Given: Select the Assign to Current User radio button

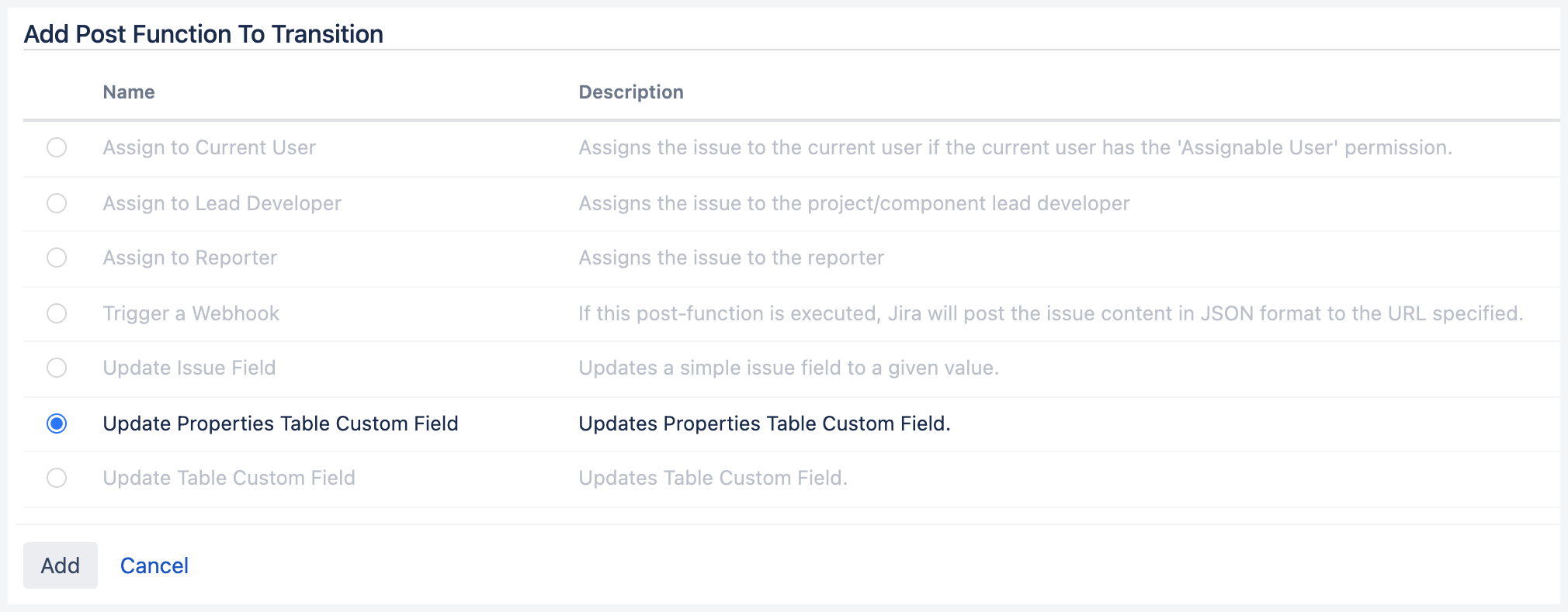Looking at the screenshot, I should (56, 148).
